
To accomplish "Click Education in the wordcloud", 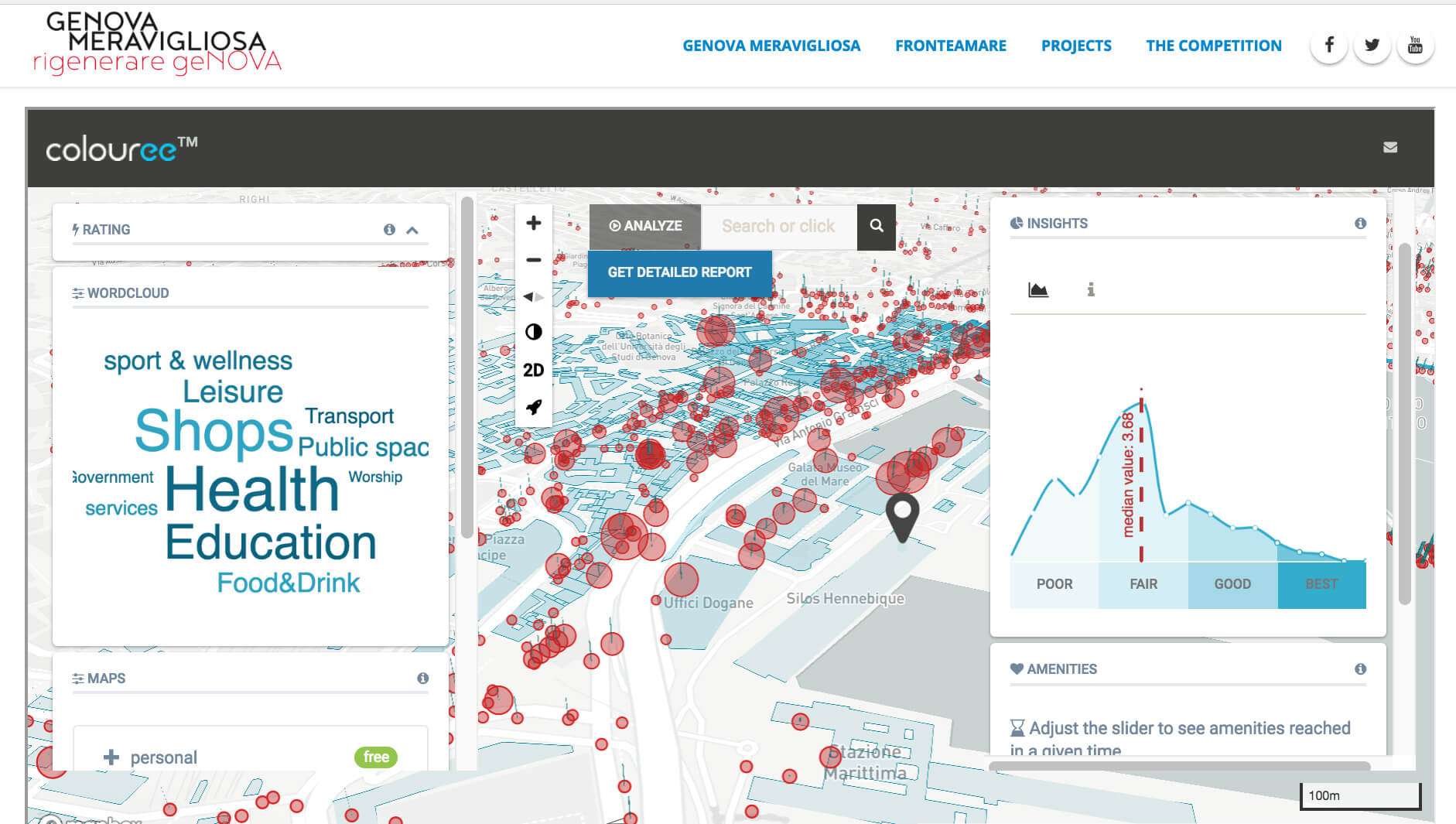I will click(271, 542).
